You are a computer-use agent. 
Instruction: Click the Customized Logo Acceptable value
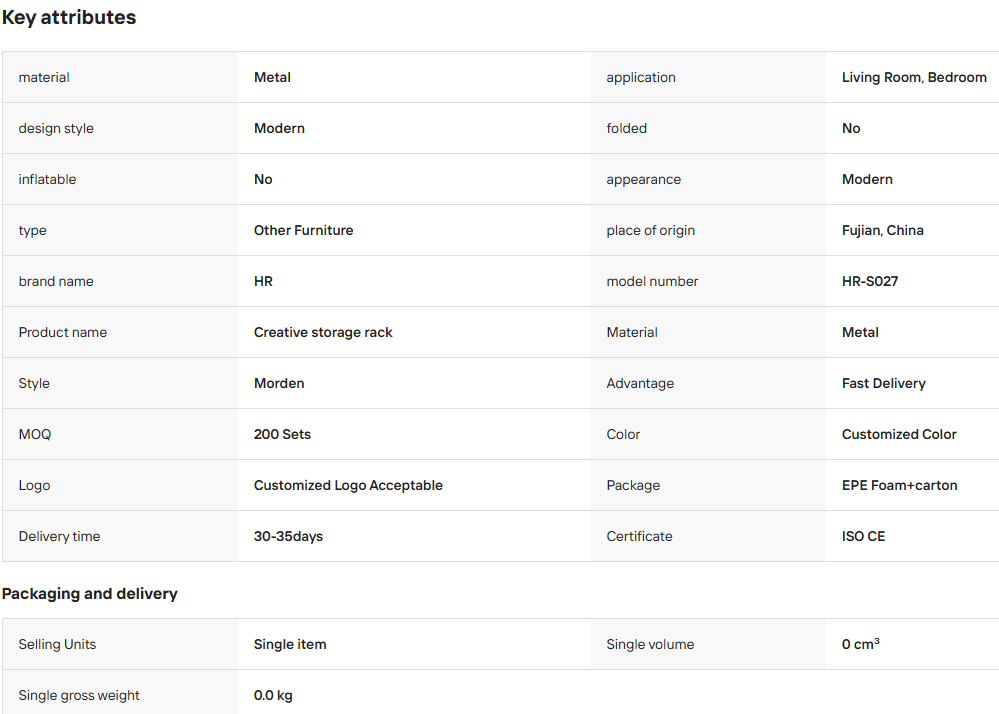[348, 485]
